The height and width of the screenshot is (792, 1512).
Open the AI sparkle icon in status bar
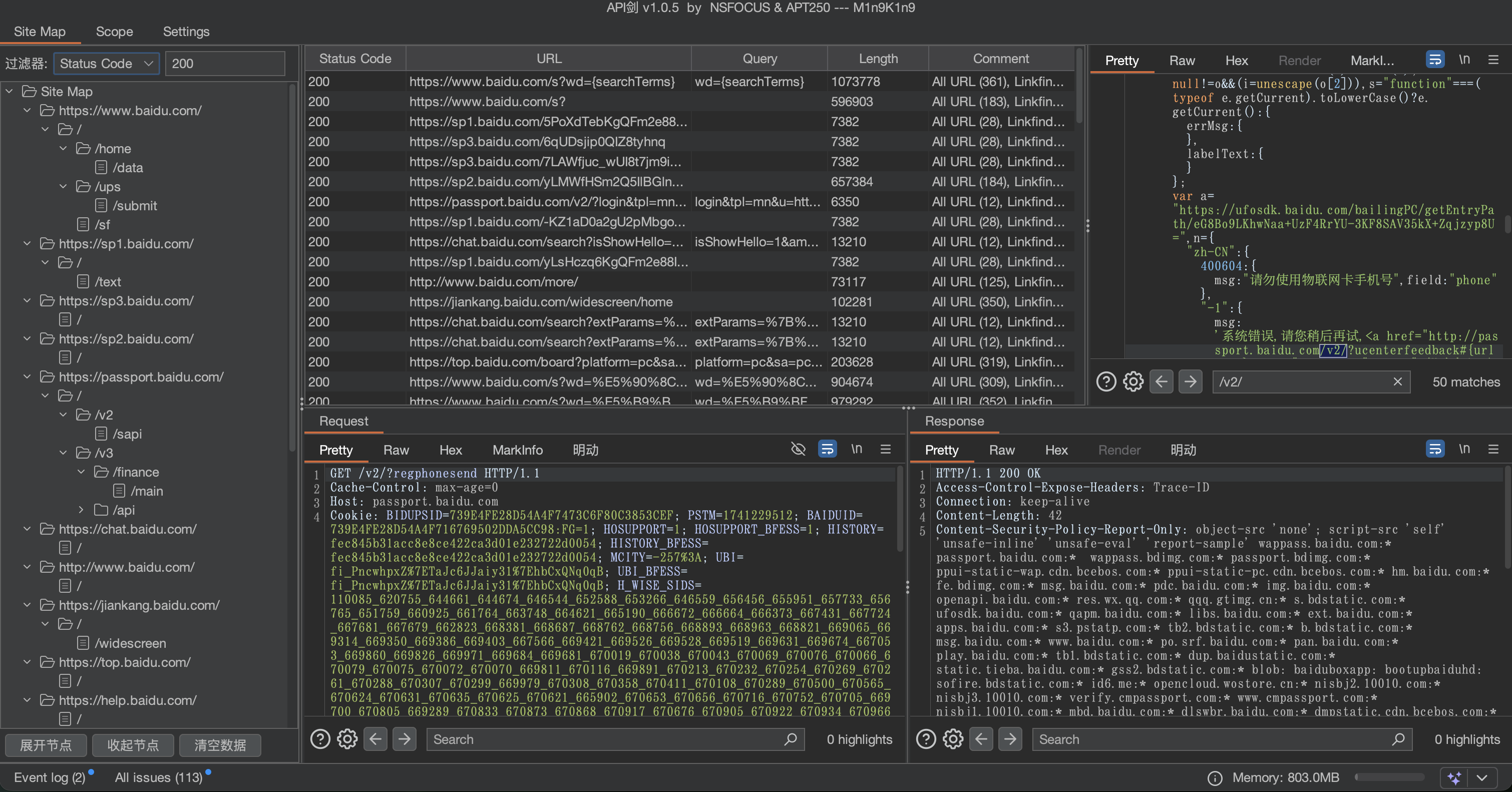click(1454, 778)
